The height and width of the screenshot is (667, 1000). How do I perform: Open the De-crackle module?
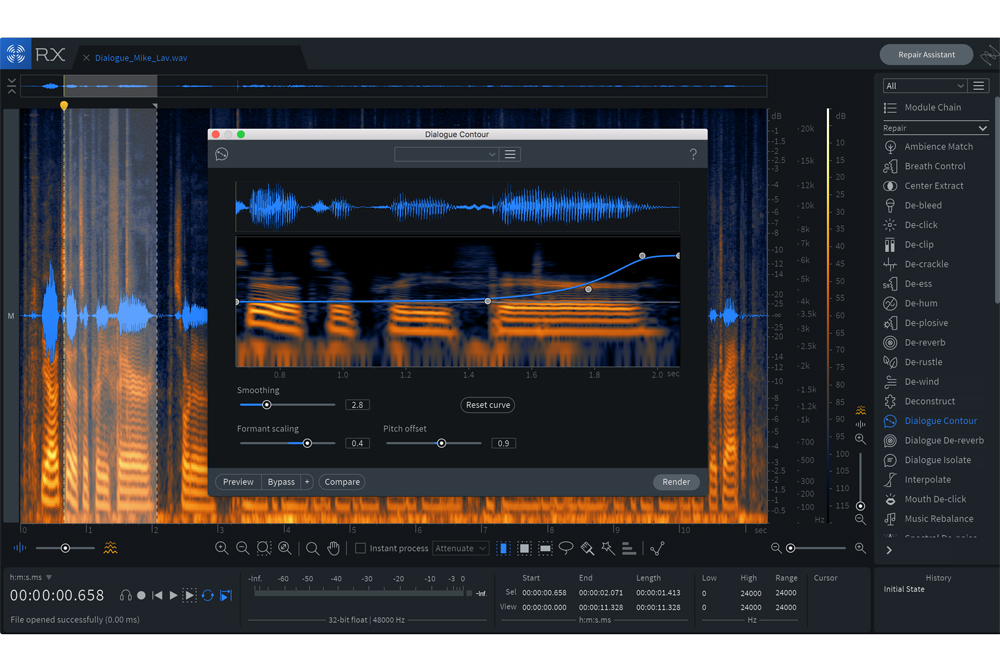916,264
